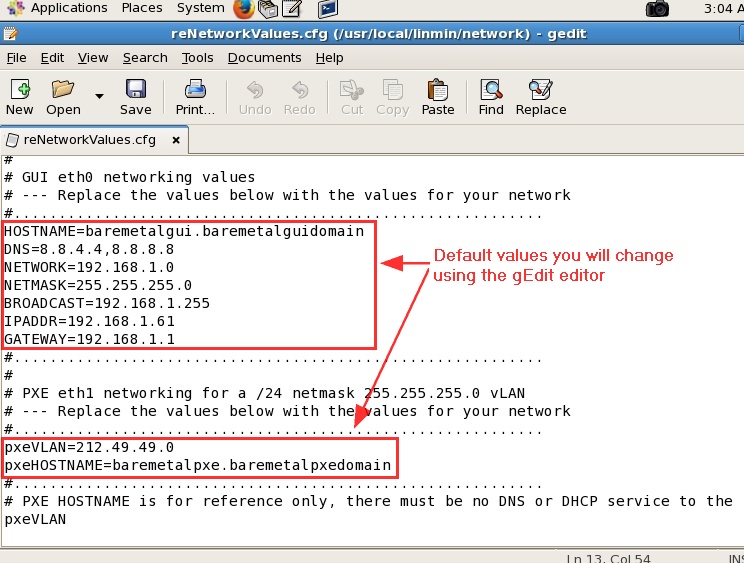Click the Copy toolbar icon
The image size is (744, 563).
point(392,97)
